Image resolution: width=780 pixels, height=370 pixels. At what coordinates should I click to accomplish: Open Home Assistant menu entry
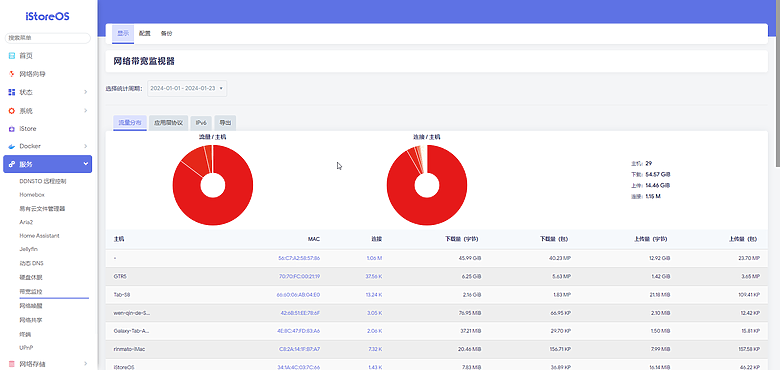click(39, 236)
